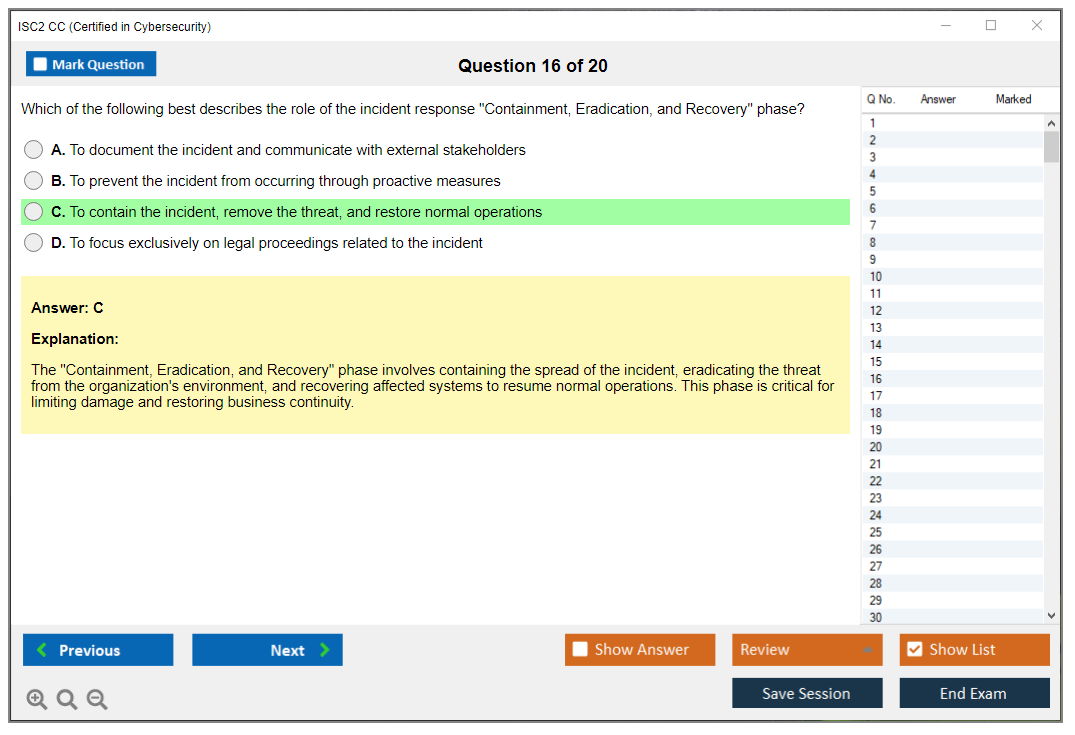Click the End Exam button
Screen dimensions: 1075x735
[974, 693]
